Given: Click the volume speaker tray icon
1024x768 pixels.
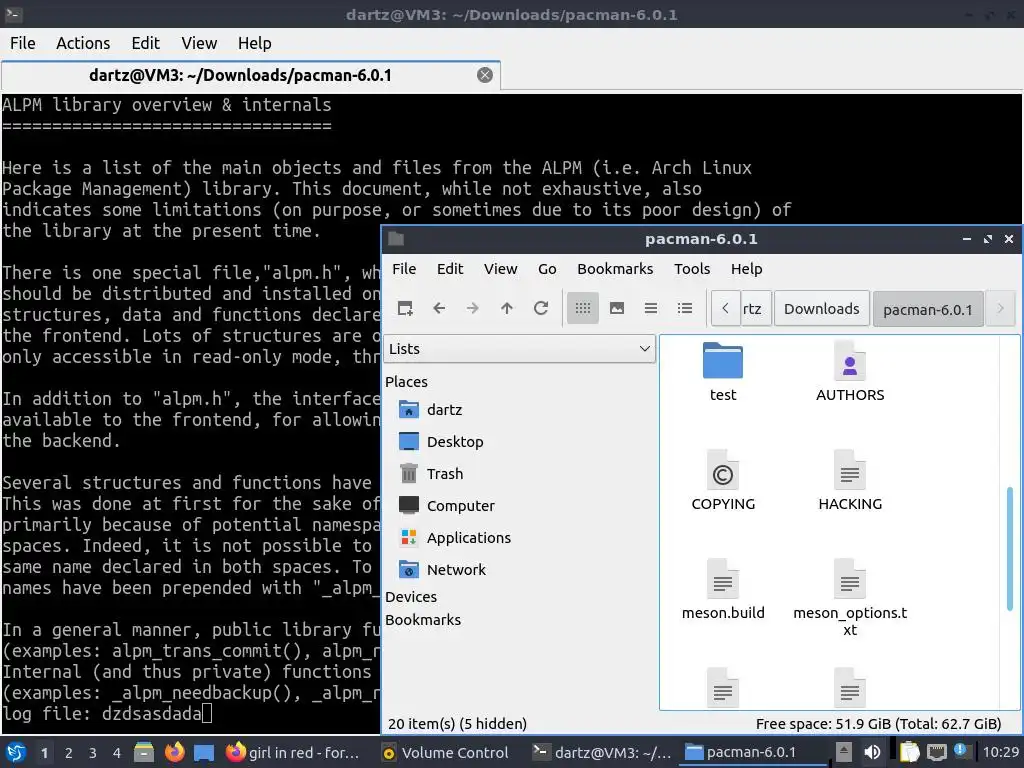Looking at the screenshot, I should pyautogui.click(x=872, y=753).
